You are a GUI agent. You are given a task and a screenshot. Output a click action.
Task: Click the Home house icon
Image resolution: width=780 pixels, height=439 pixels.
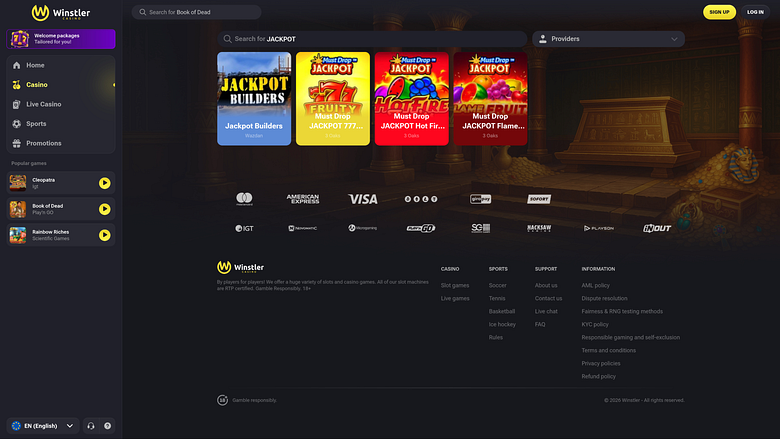(x=16, y=65)
